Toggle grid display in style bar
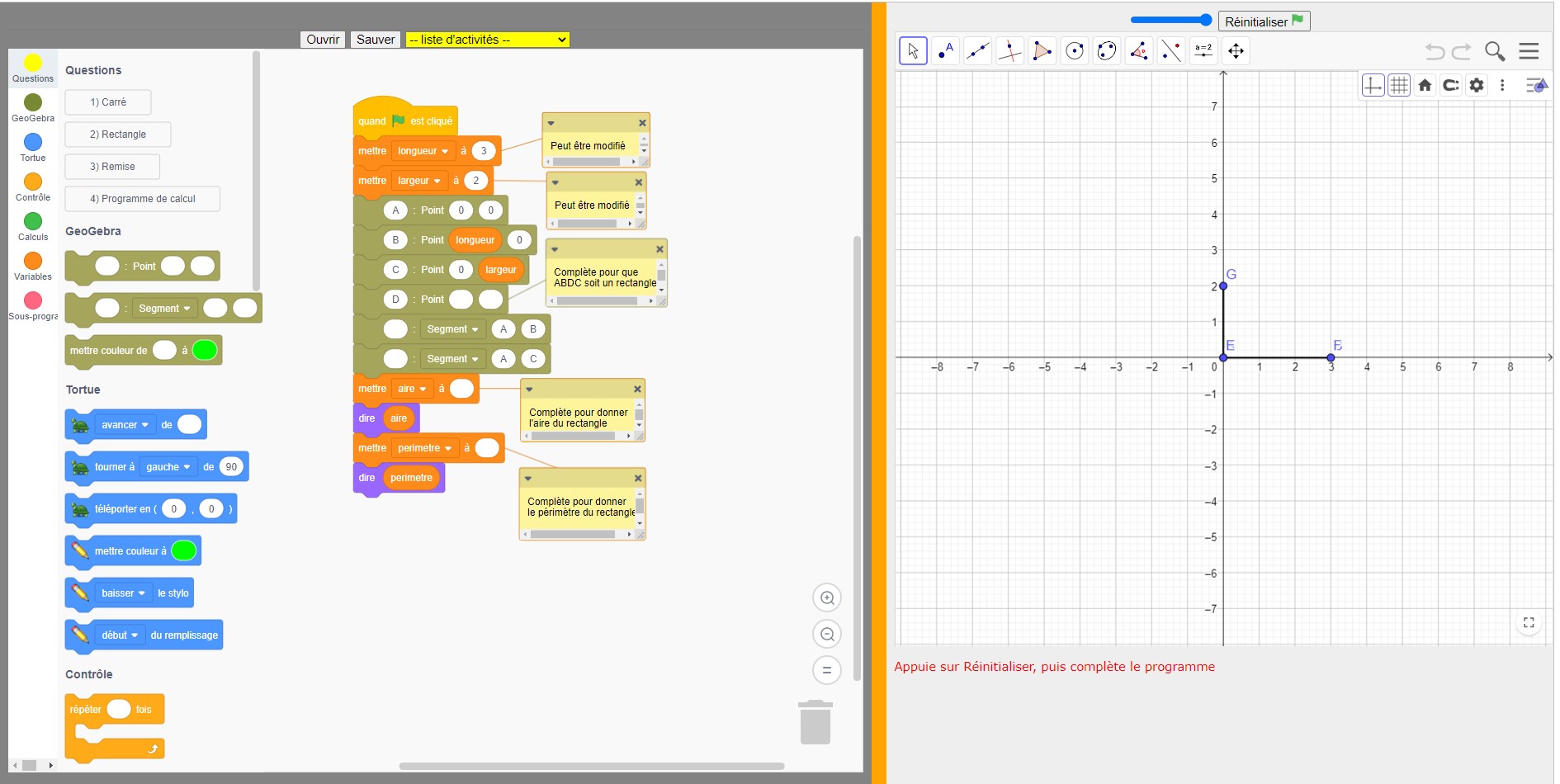The height and width of the screenshot is (784, 1560). point(1399,85)
